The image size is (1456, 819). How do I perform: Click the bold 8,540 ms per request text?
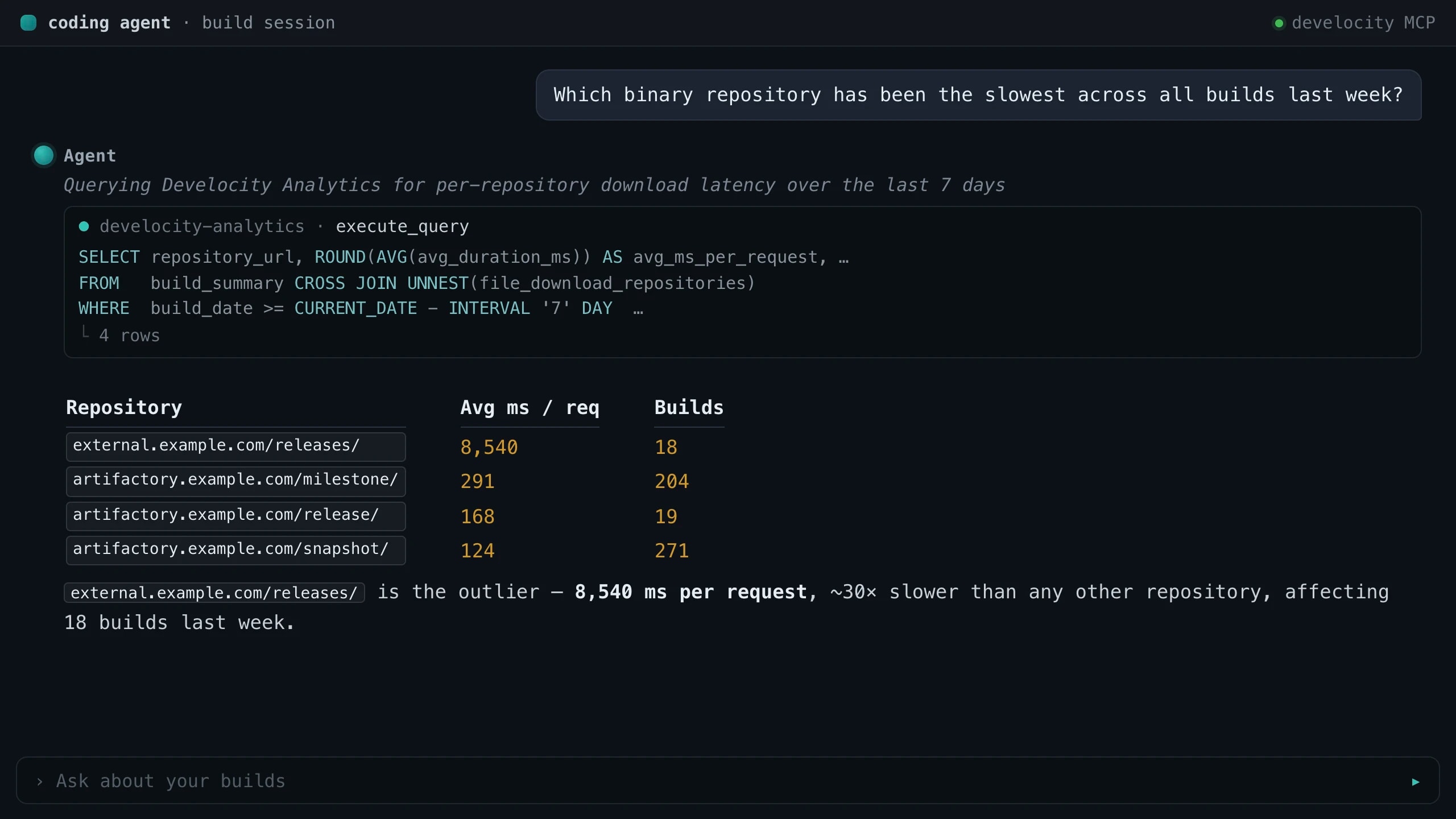[x=690, y=592]
